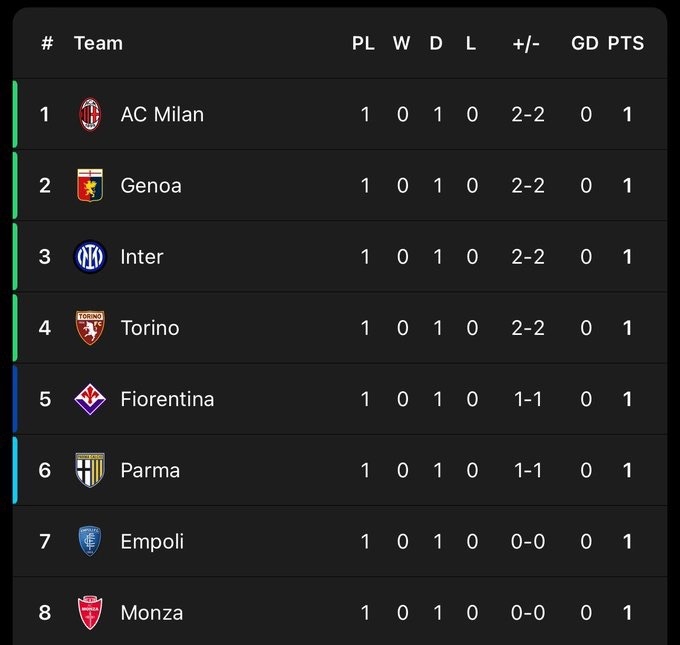The image size is (680, 645).
Task: Open the Inter club logo
Action: point(91,257)
